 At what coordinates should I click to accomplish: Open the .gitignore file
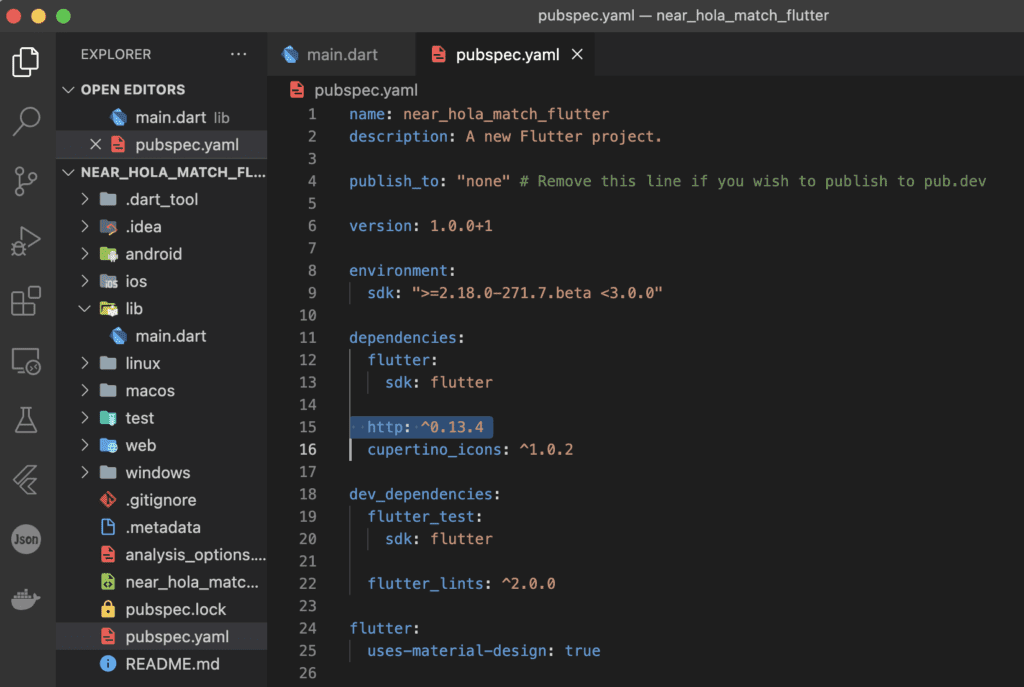[161, 500]
